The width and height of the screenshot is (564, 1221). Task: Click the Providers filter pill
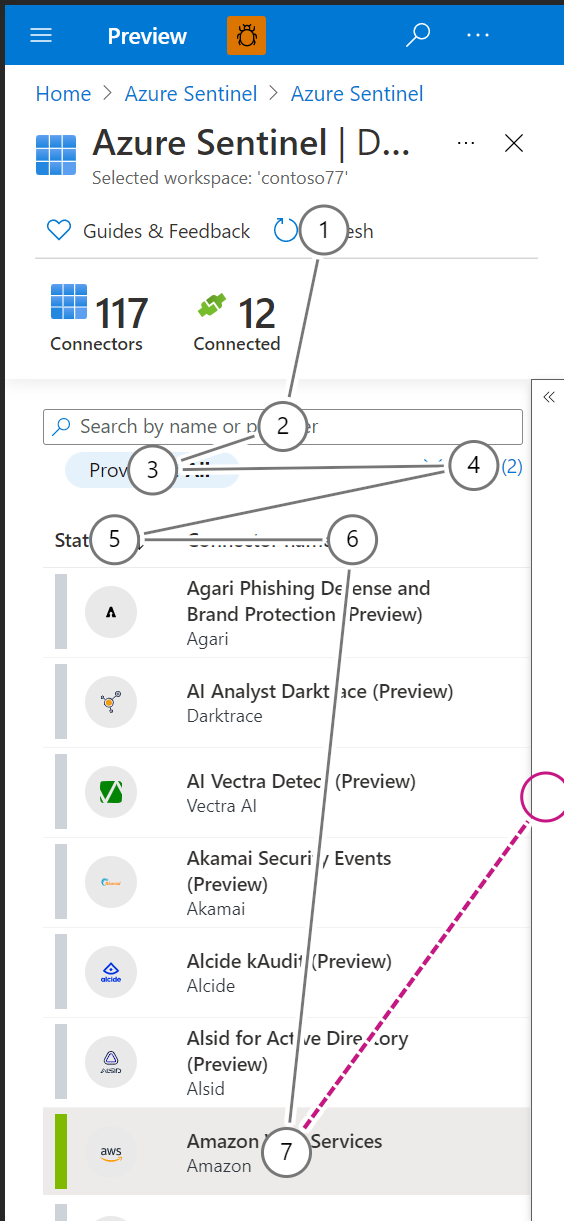152,470
